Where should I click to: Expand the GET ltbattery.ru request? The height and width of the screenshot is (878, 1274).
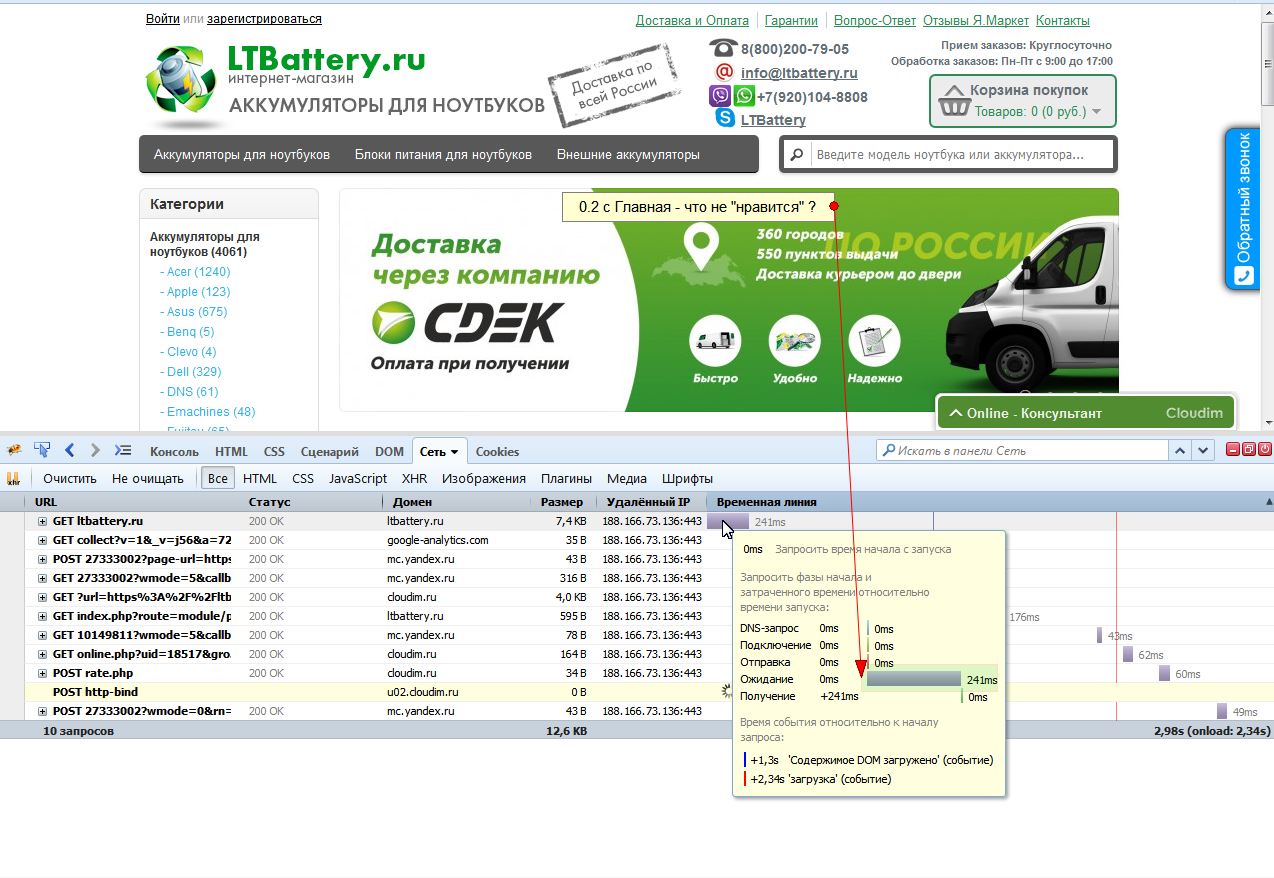pos(43,521)
